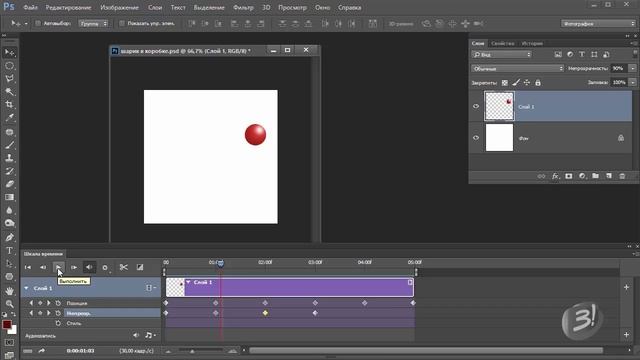This screenshot has width=640, height=360.
Task: Open the audio track music note menu
Action: [150, 336]
